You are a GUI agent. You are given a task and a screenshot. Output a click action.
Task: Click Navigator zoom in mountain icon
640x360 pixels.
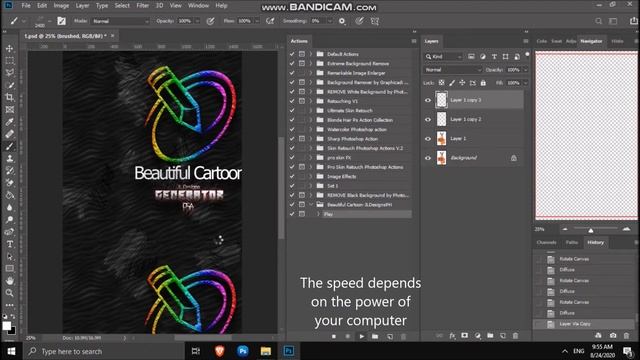[x=627, y=229]
